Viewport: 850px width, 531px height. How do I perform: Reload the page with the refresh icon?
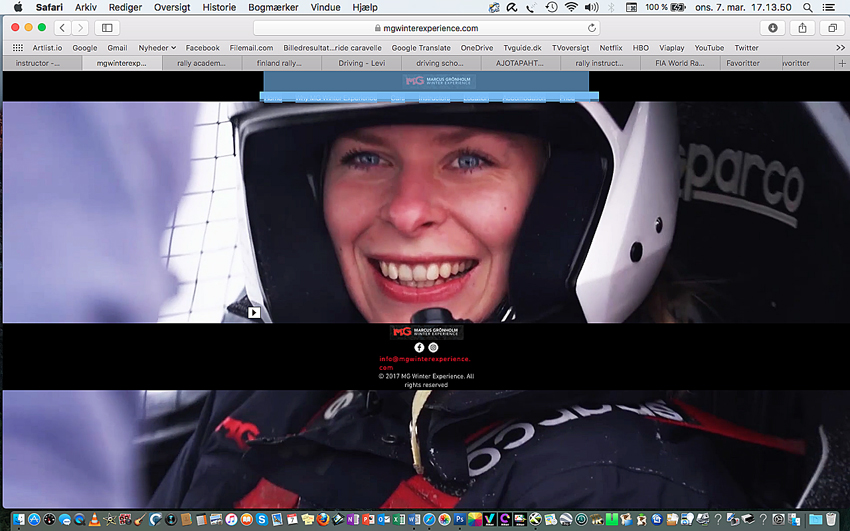tap(591, 28)
